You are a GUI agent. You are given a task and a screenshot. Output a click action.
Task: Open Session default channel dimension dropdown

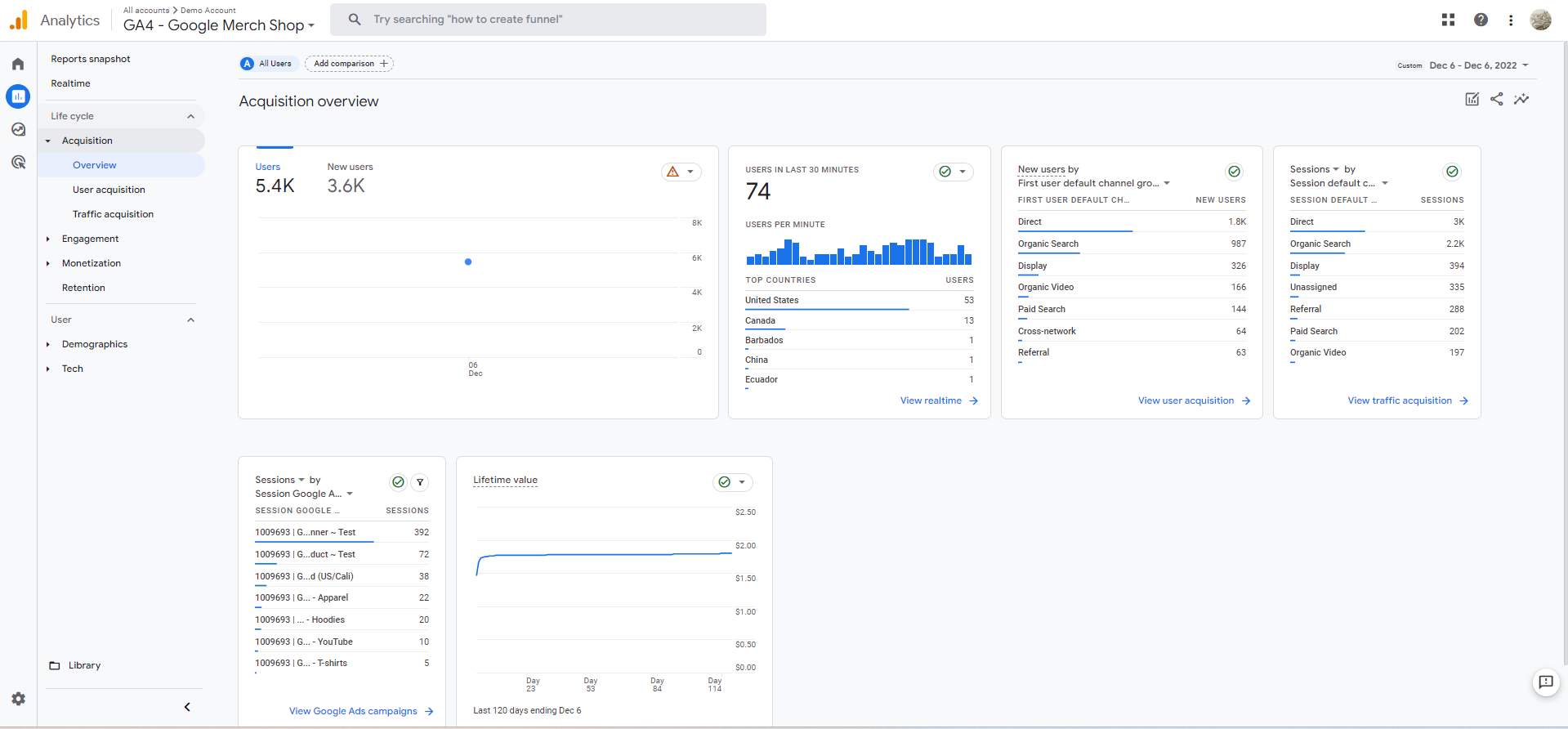(x=1339, y=183)
